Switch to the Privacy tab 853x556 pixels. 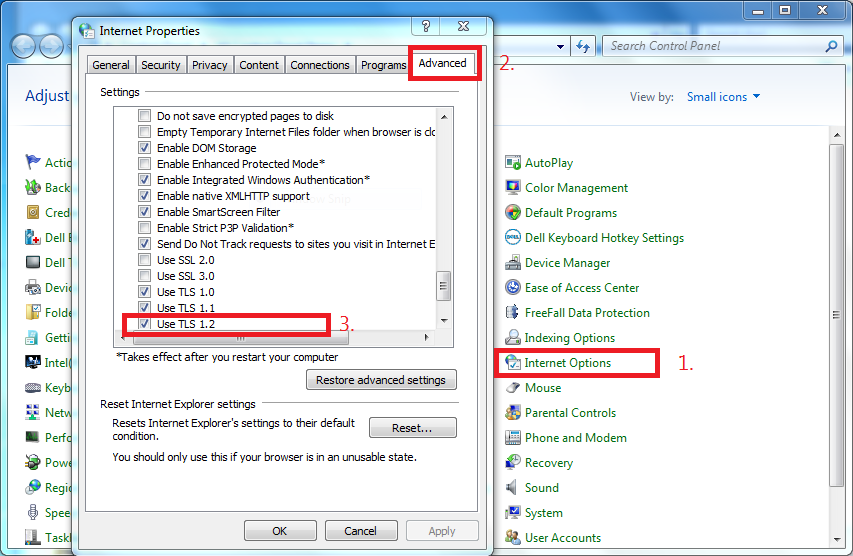point(209,65)
